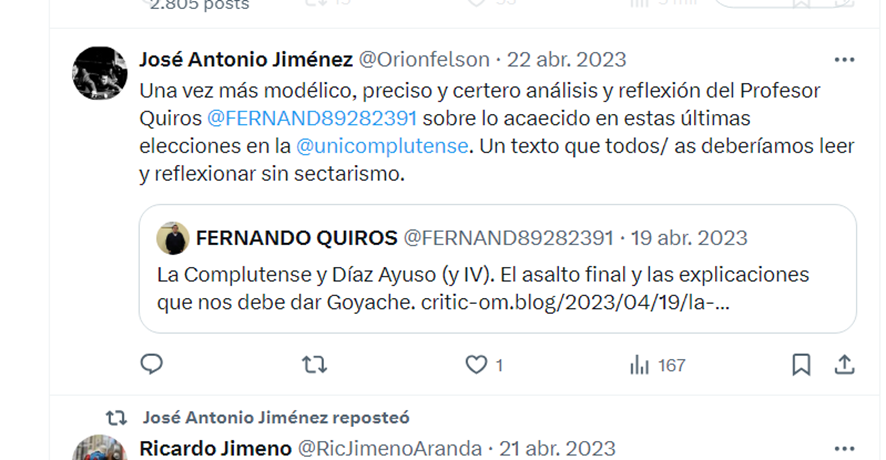Click the @unicomplutense mention link
Image resolution: width=886 pixels, height=460 pixels.
[x=383, y=146]
